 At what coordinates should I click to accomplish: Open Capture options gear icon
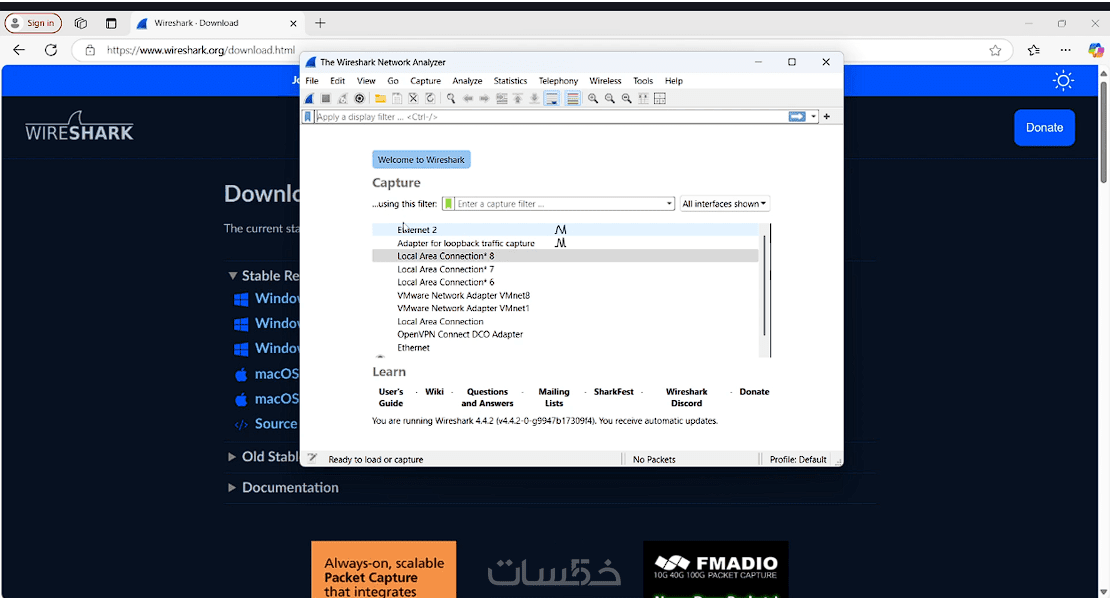tap(360, 98)
